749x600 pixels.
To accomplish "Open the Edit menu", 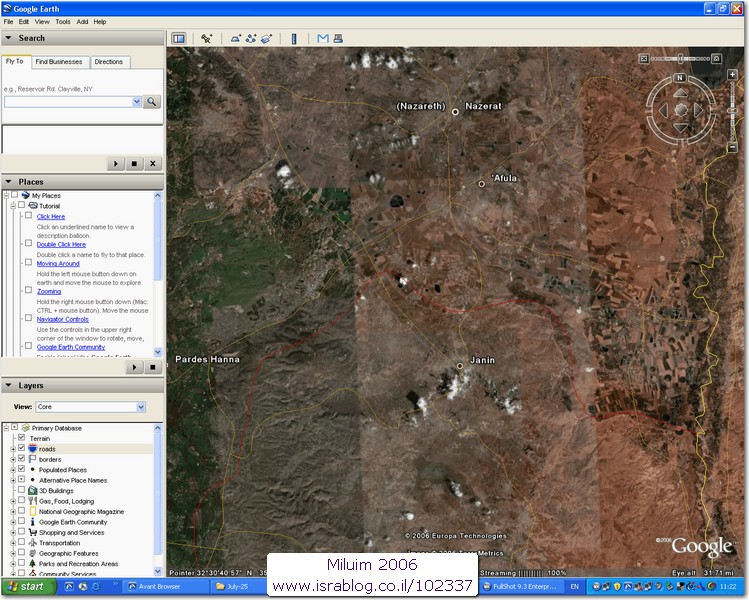I will point(24,22).
